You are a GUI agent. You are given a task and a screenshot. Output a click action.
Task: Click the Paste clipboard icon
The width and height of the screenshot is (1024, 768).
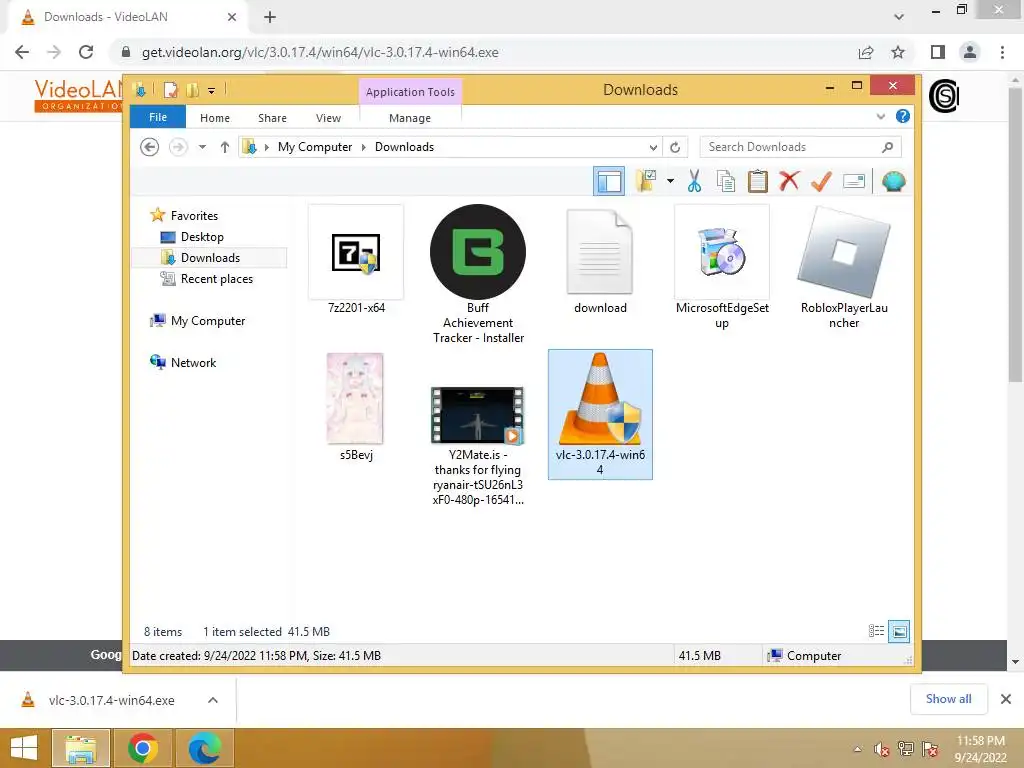point(758,182)
